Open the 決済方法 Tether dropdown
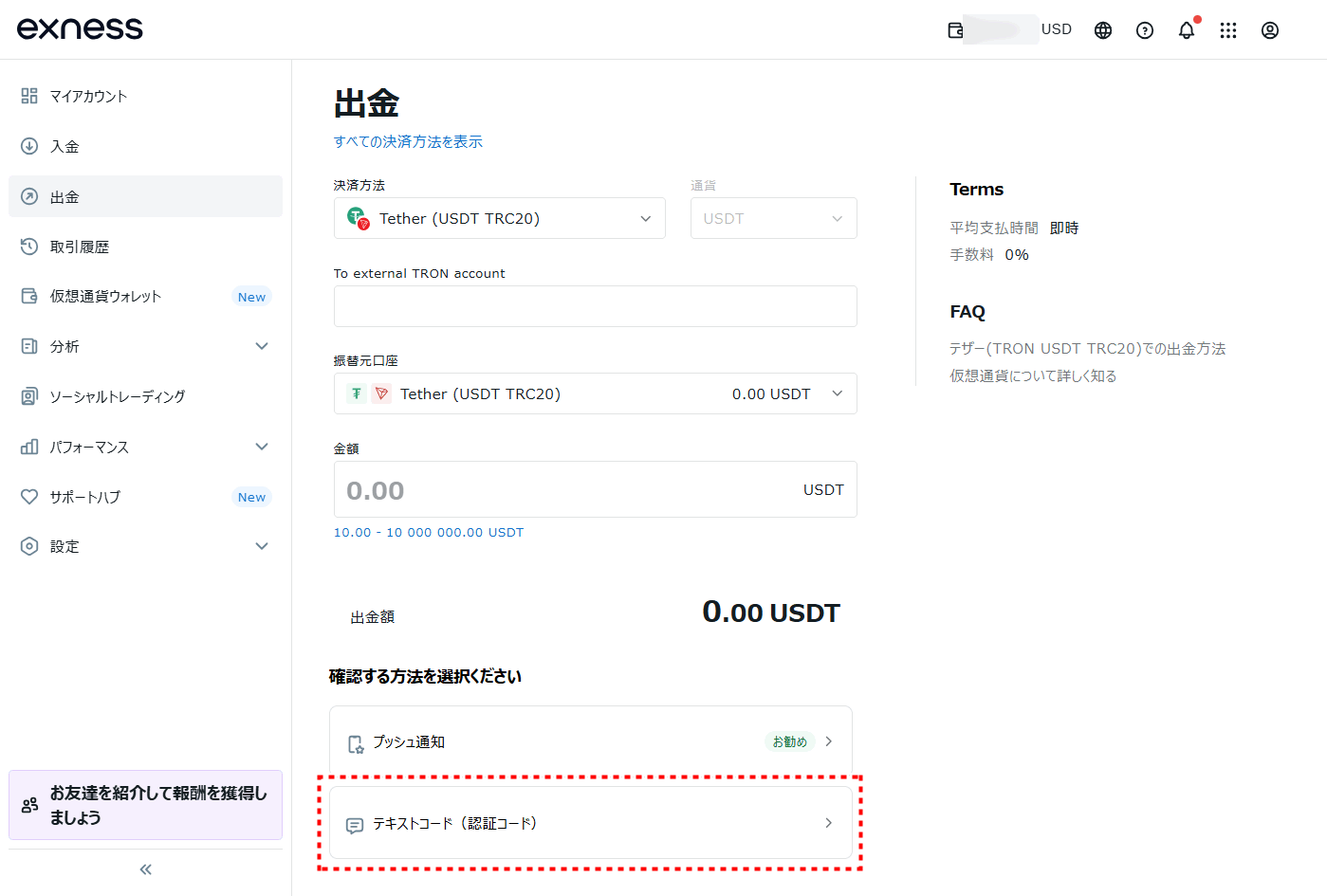Screen dimensions: 1327x896 pyautogui.click(x=500, y=218)
